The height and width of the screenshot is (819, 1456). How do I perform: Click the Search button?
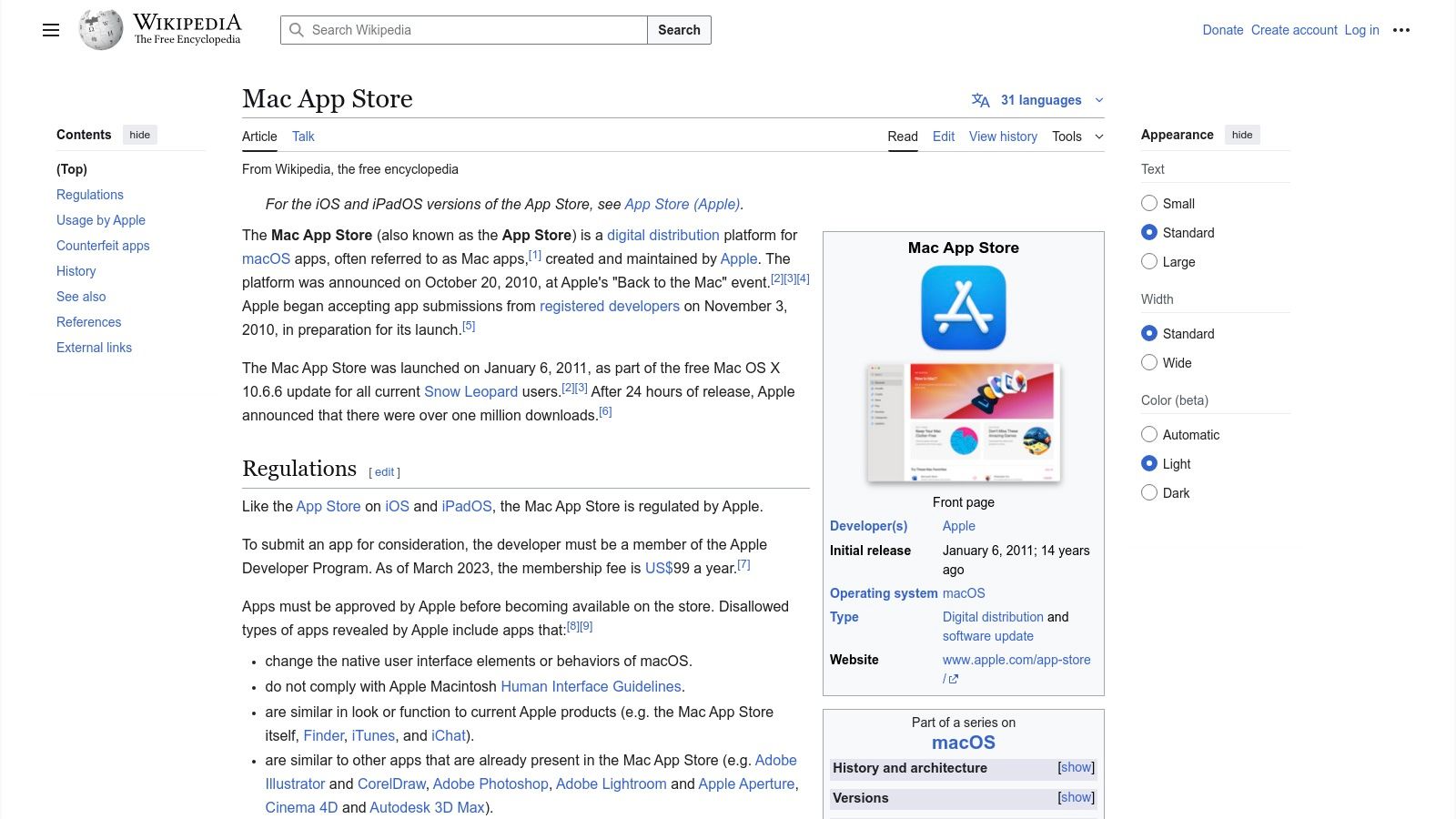click(x=679, y=30)
